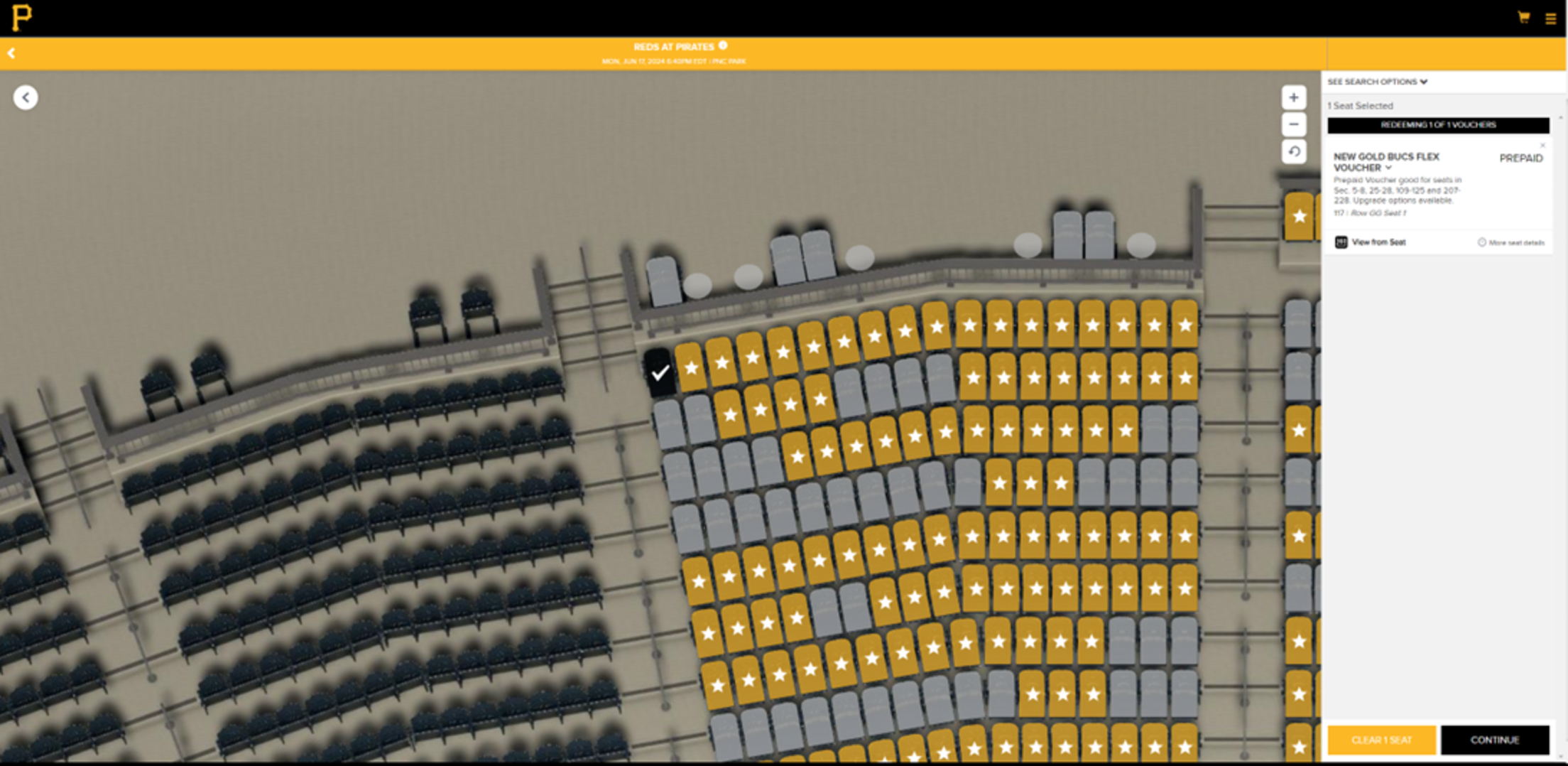The height and width of the screenshot is (766, 1568).
Task: Zoom out of the seat map
Action: coord(1293,124)
